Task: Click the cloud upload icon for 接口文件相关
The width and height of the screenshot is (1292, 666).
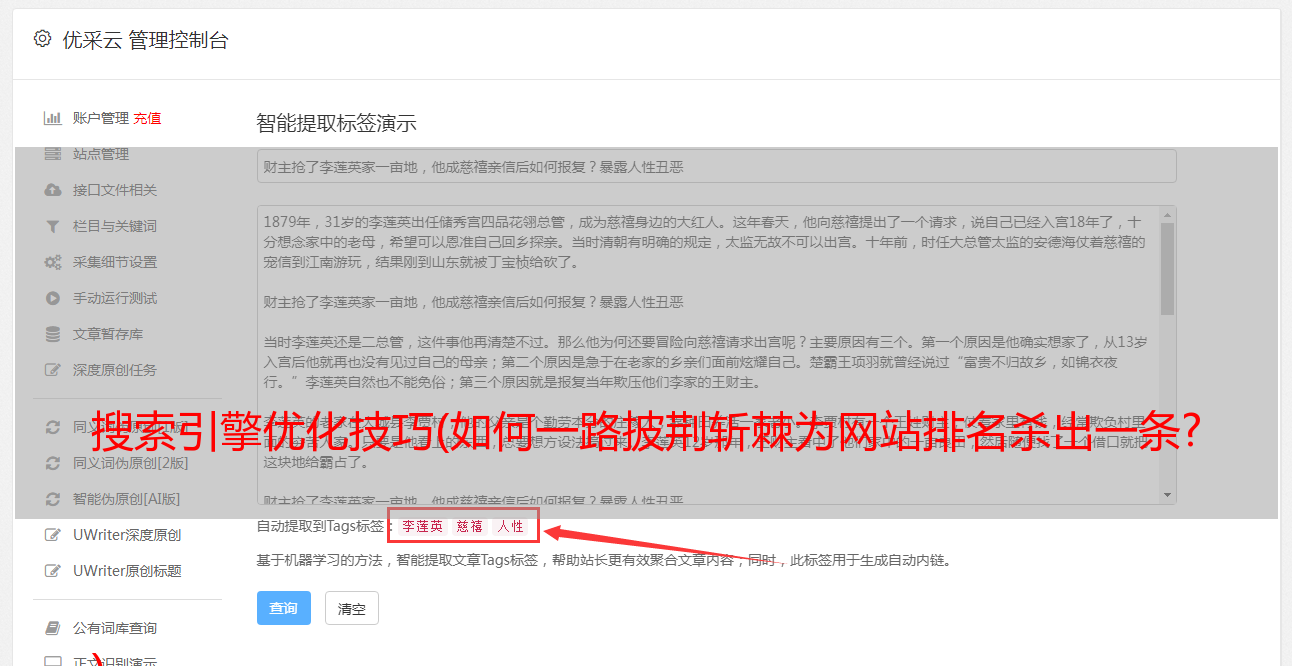Action: 53,190
